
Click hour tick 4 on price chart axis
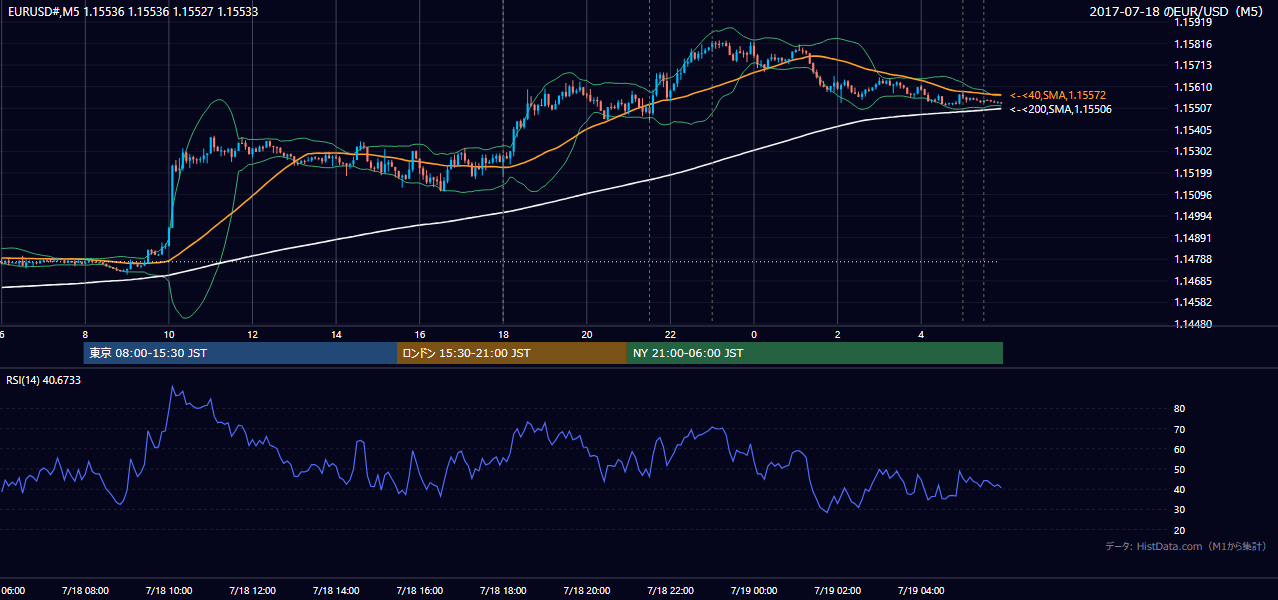921,335
